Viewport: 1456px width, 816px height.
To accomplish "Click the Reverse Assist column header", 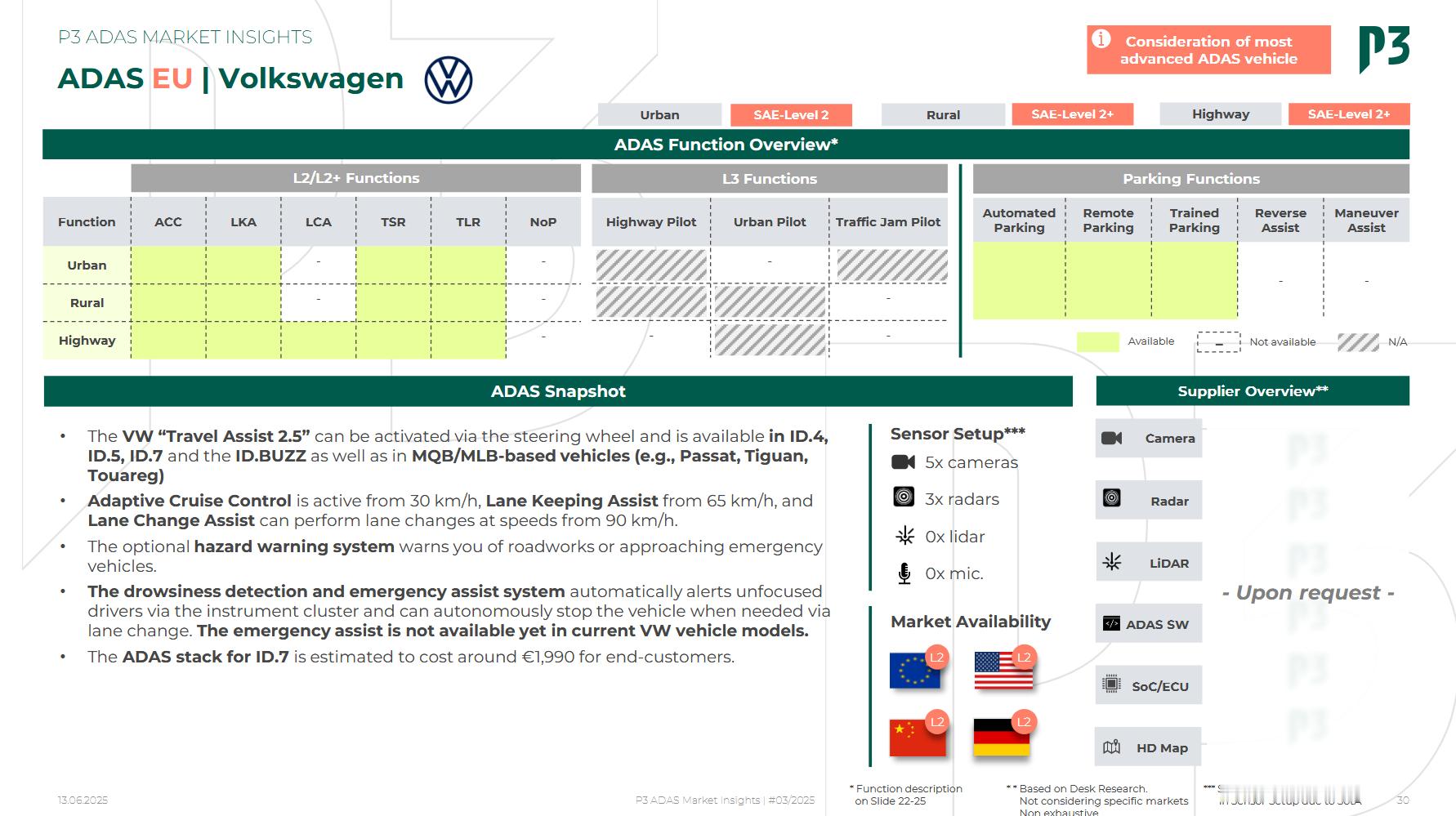I will pos(1280,221).
